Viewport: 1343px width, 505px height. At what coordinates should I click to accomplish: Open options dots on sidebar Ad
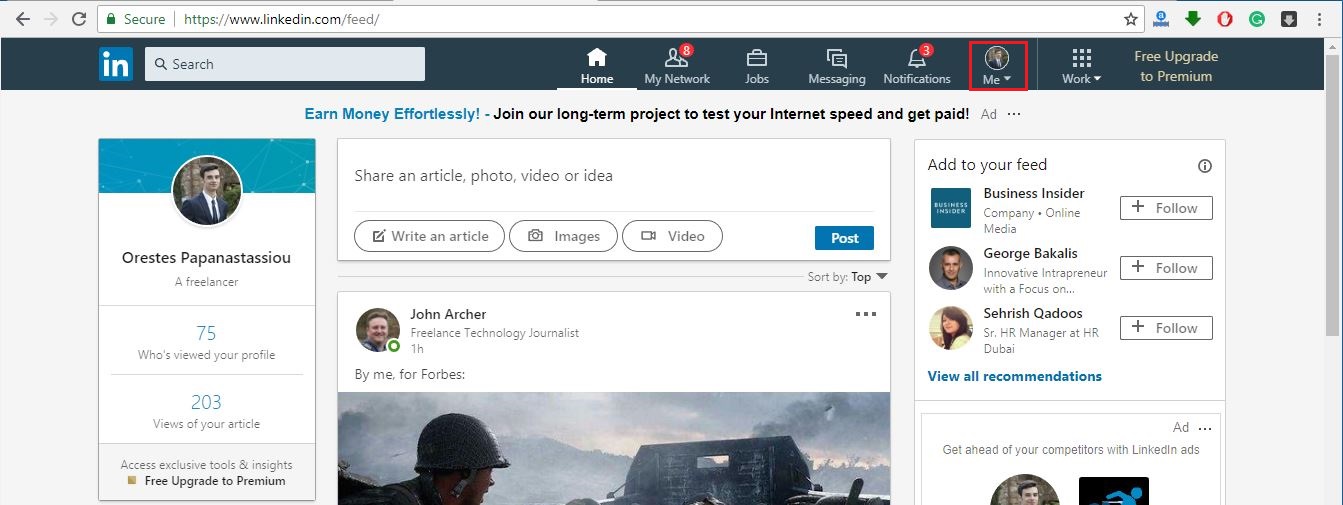point(1206,428)
